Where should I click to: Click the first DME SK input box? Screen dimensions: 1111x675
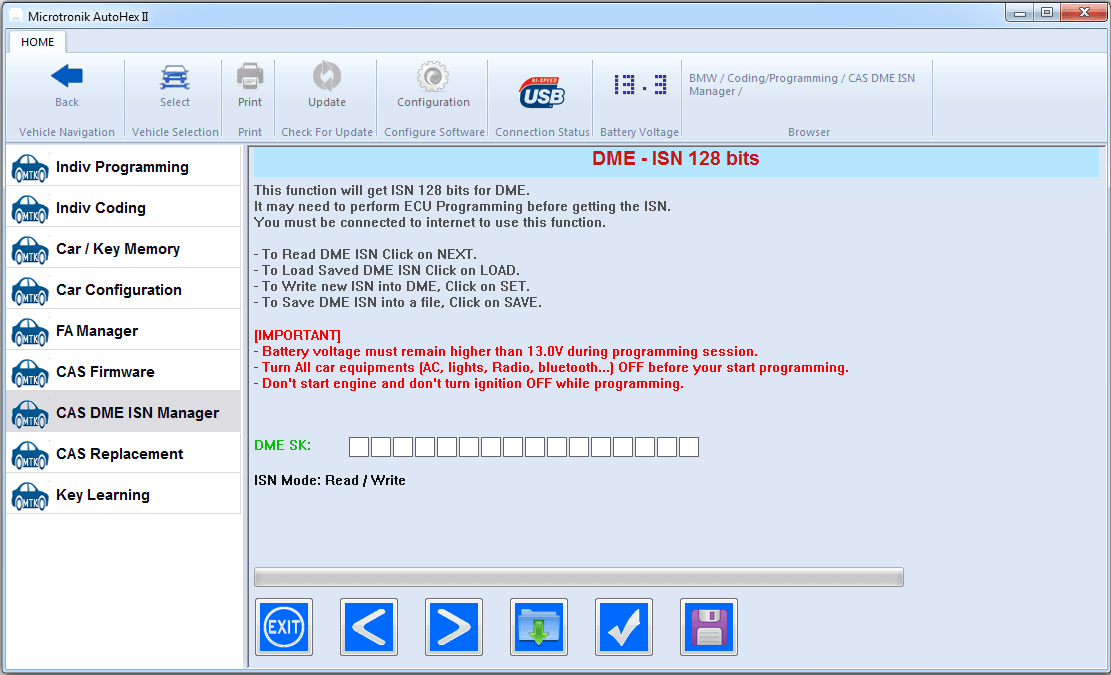pyautogui.click(x=359, y=447)
